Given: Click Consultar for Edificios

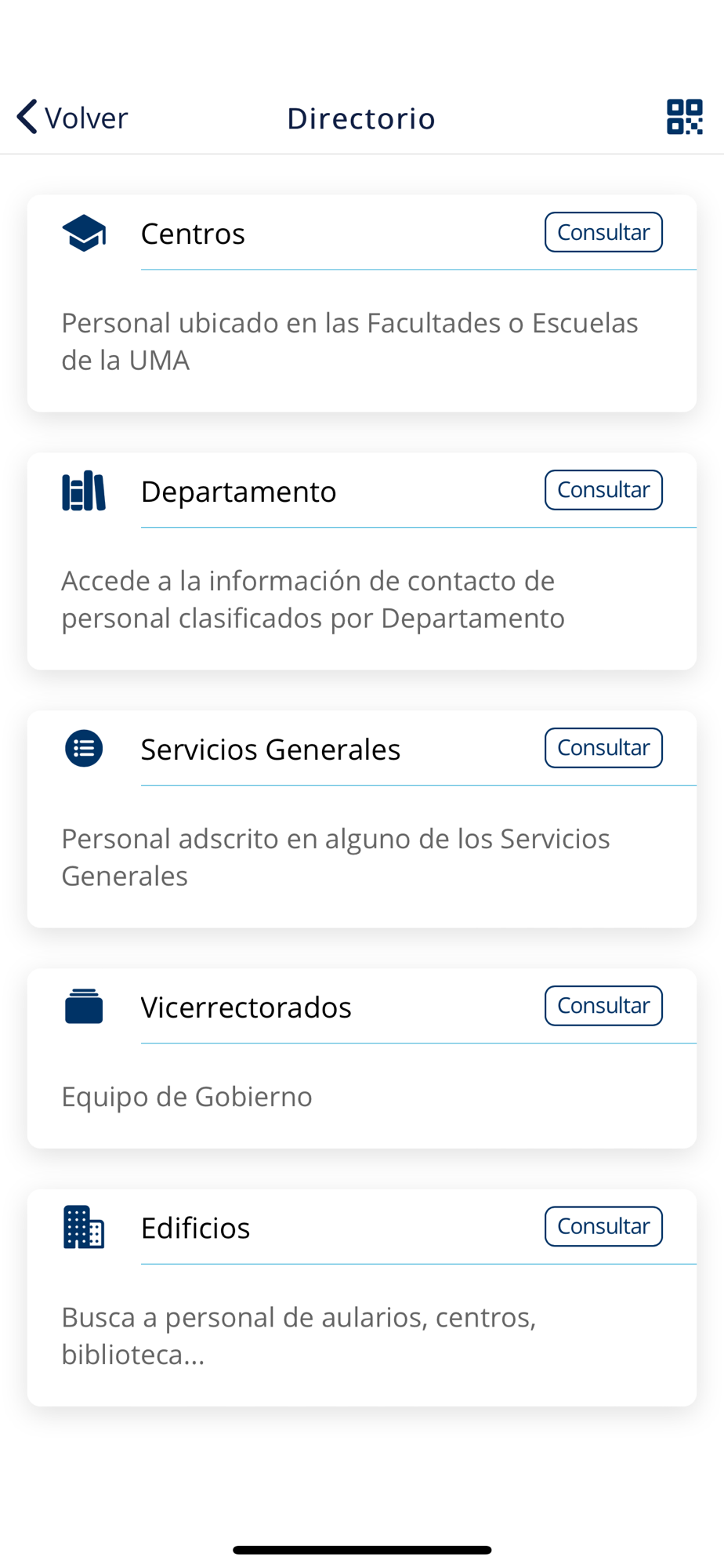Looking at the screenshot, I should point(603,1226).
